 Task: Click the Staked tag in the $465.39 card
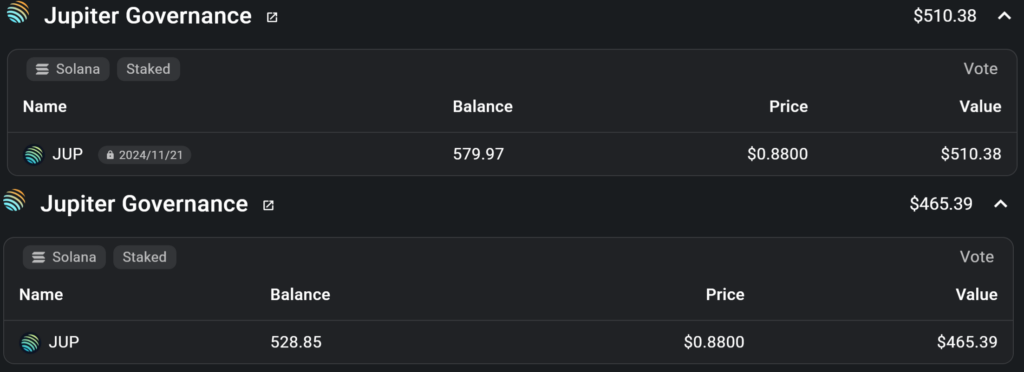144,257
